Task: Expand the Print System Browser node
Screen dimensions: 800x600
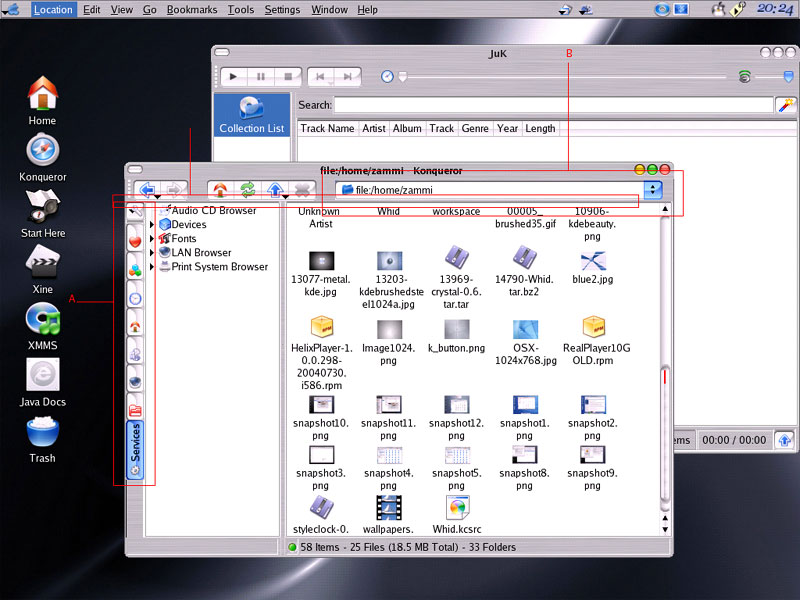Action: click(152, 266)
